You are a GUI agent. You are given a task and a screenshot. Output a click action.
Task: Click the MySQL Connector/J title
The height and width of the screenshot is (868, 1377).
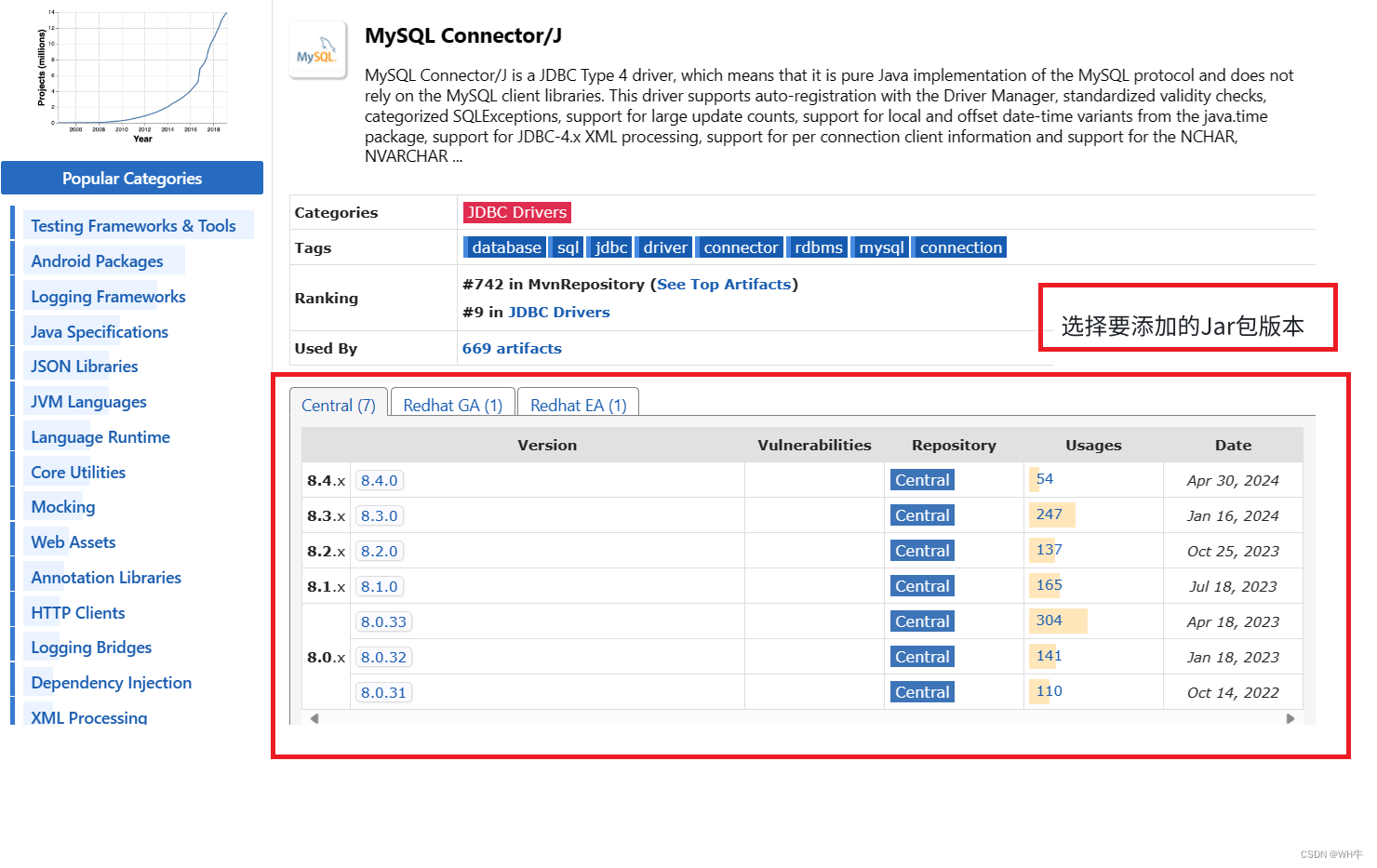pos(463,35)
